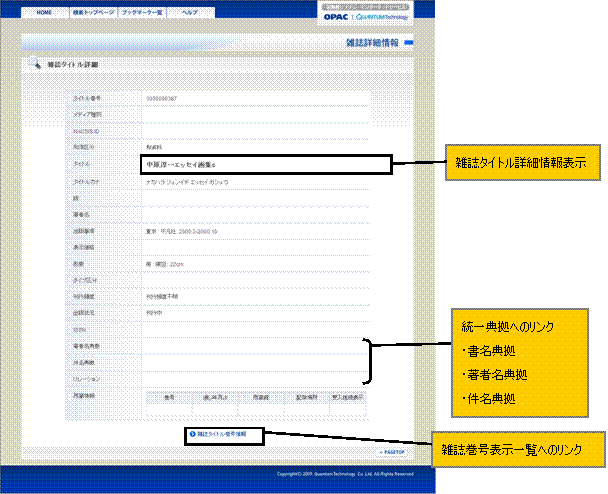
Task: Click the yellow 雑誌タイトル詳細情報表示 callout box
Action: tap(520, 162)
